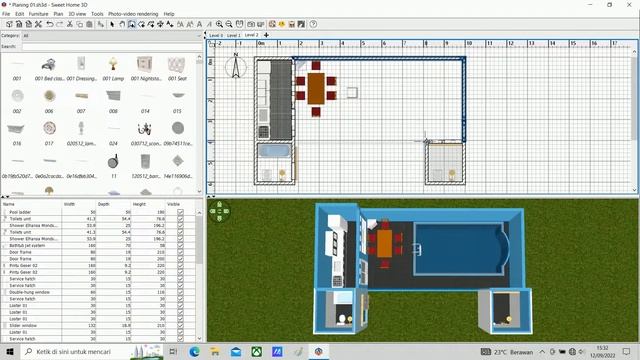Sort furniture by Depth column header
This screenshot has width=640, height=360.
click(113, 204)
